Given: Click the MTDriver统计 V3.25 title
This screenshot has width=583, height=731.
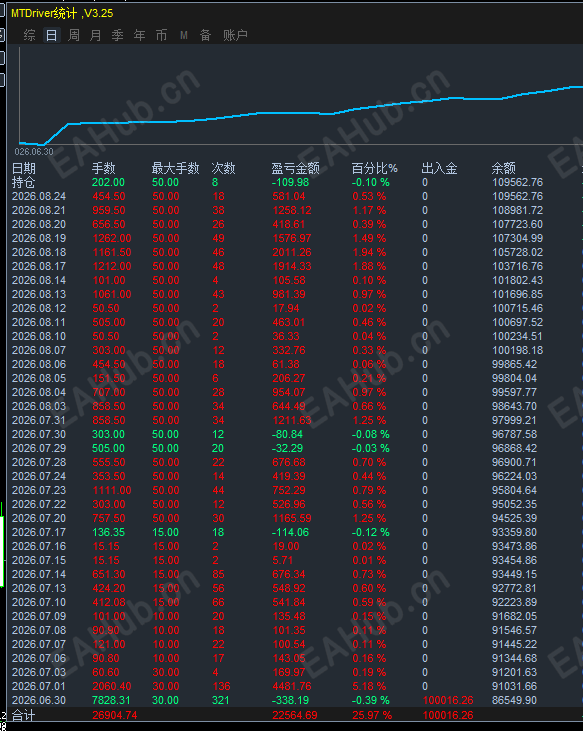Looking at the screenshot, I should 62,13.
